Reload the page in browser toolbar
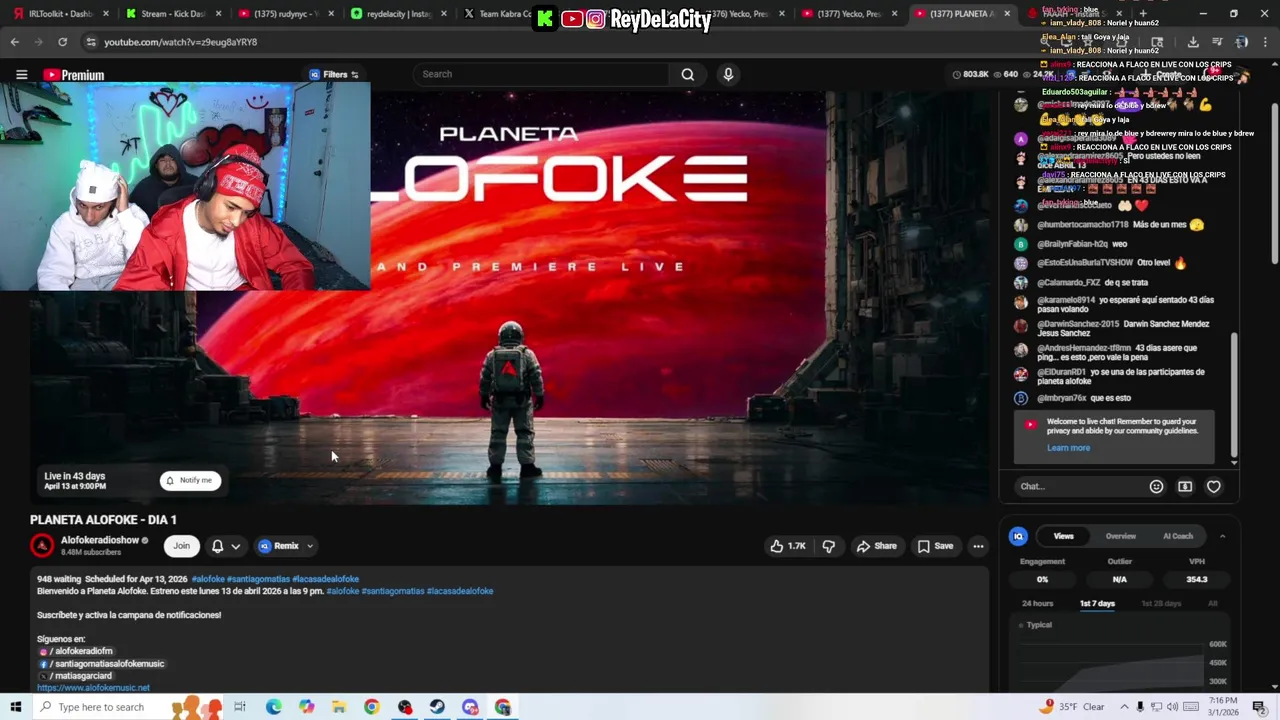The height and width of the screenshot is (720, 1280). click(x=62, y=42)
